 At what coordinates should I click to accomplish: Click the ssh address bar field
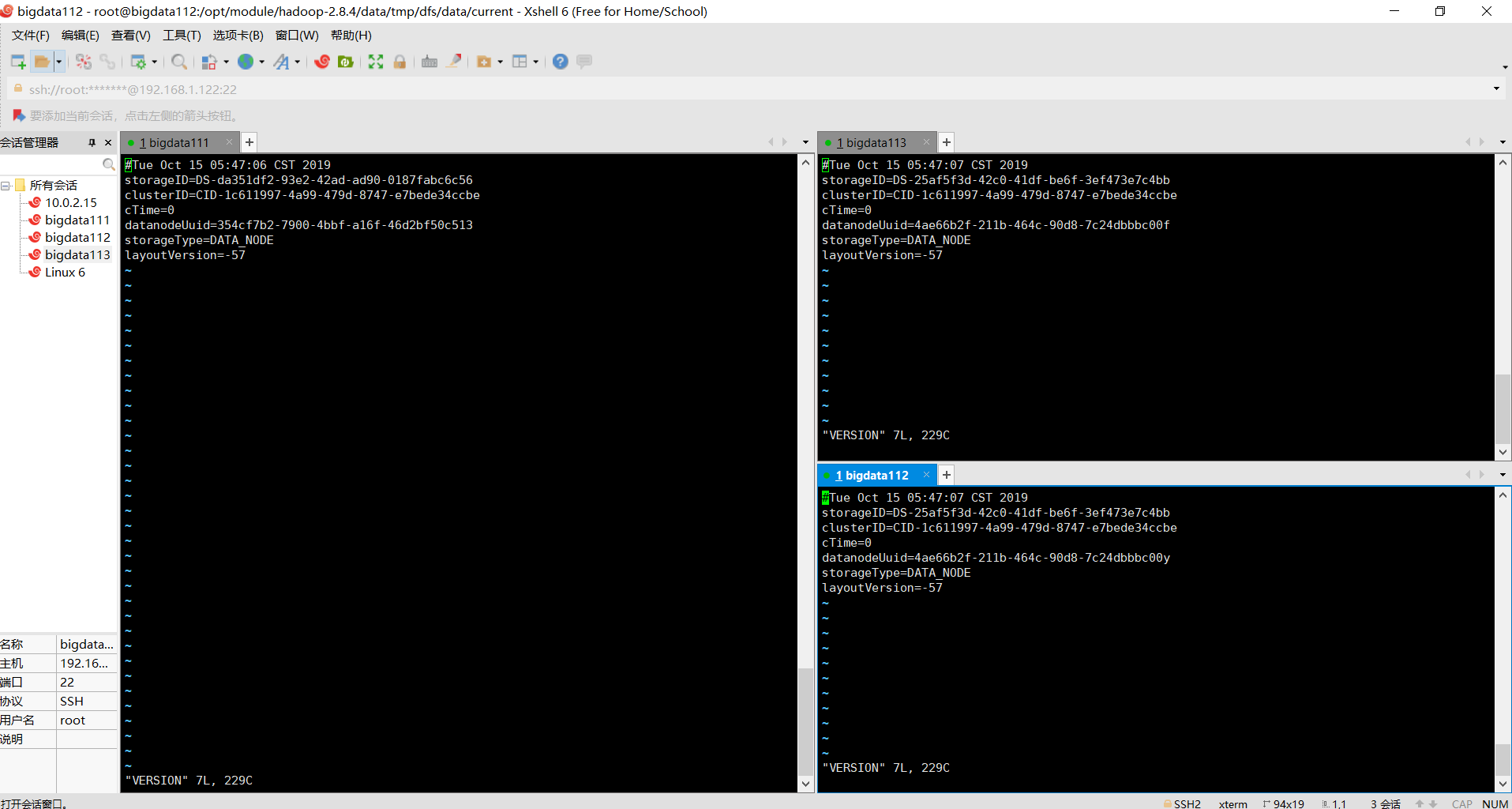coord(750,89)
